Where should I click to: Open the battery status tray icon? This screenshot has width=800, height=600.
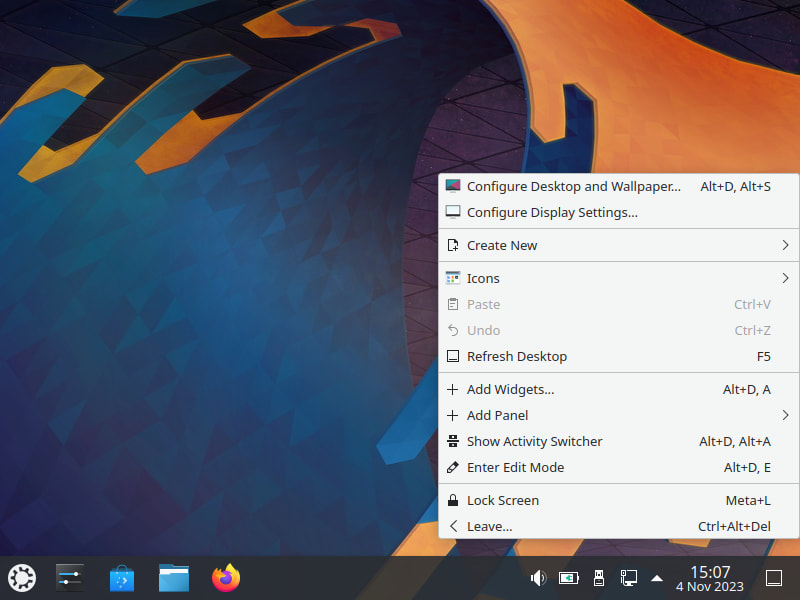[x=568, y=578]
